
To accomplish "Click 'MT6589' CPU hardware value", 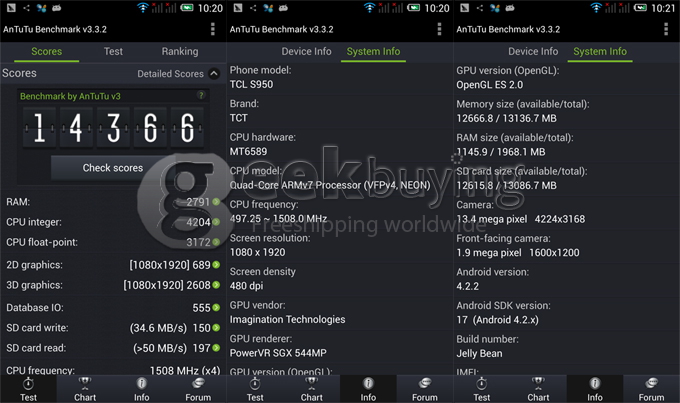I will point(248,151).
